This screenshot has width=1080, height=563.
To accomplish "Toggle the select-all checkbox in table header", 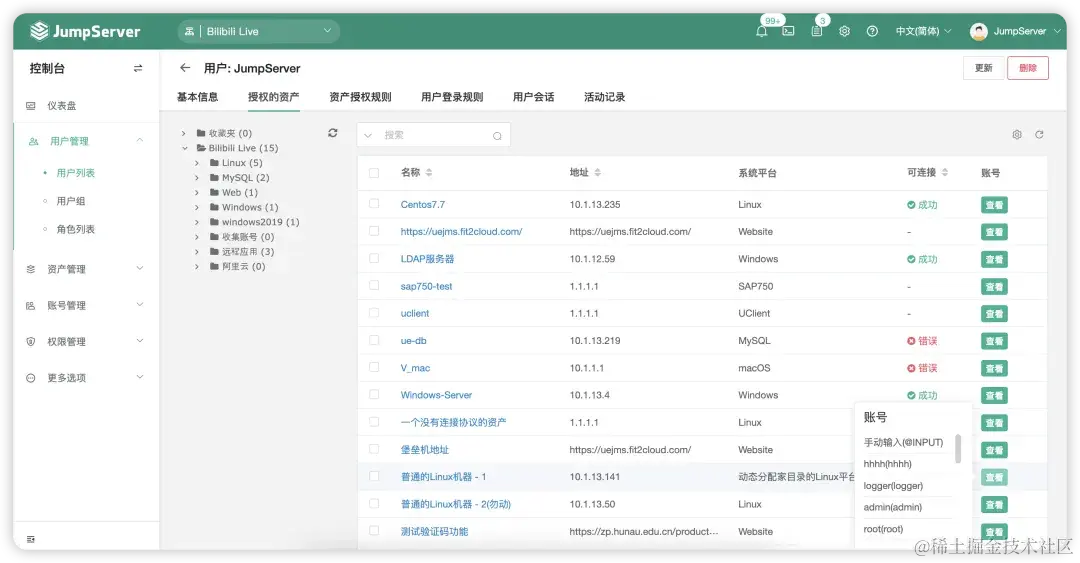I will pos(374,173).
